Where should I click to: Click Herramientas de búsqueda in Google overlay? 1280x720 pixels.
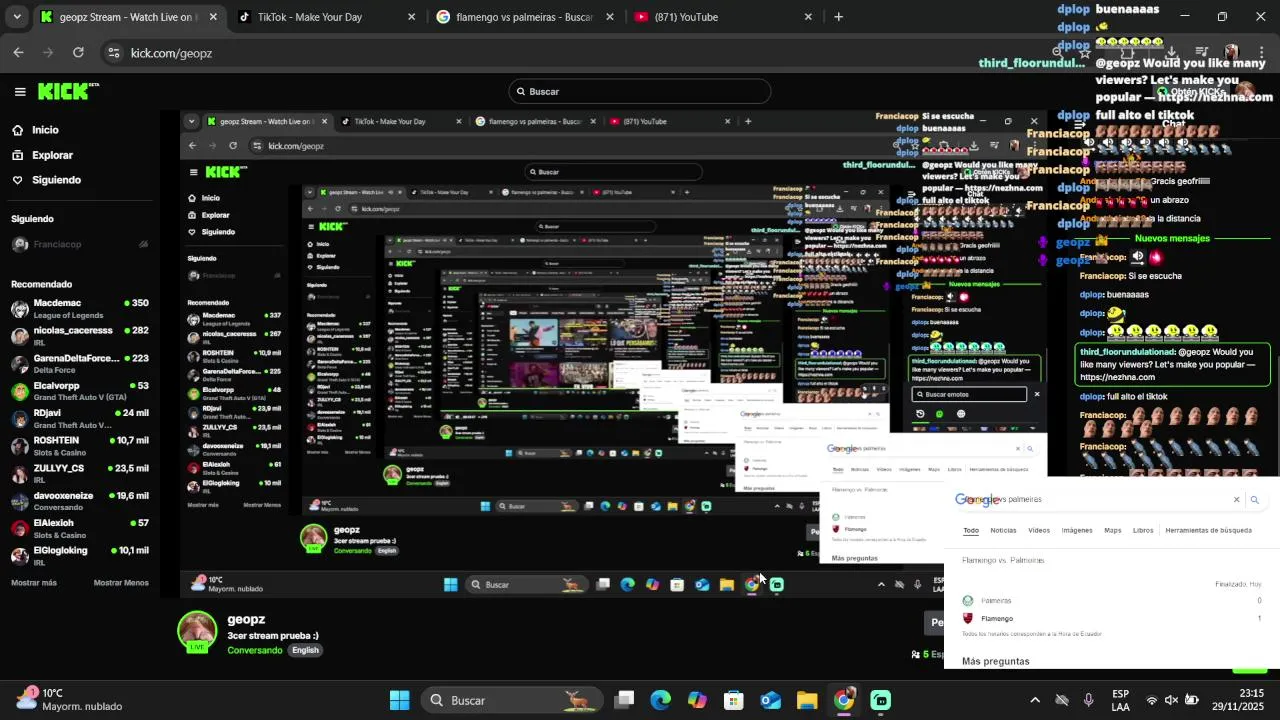pos(1208,530)
